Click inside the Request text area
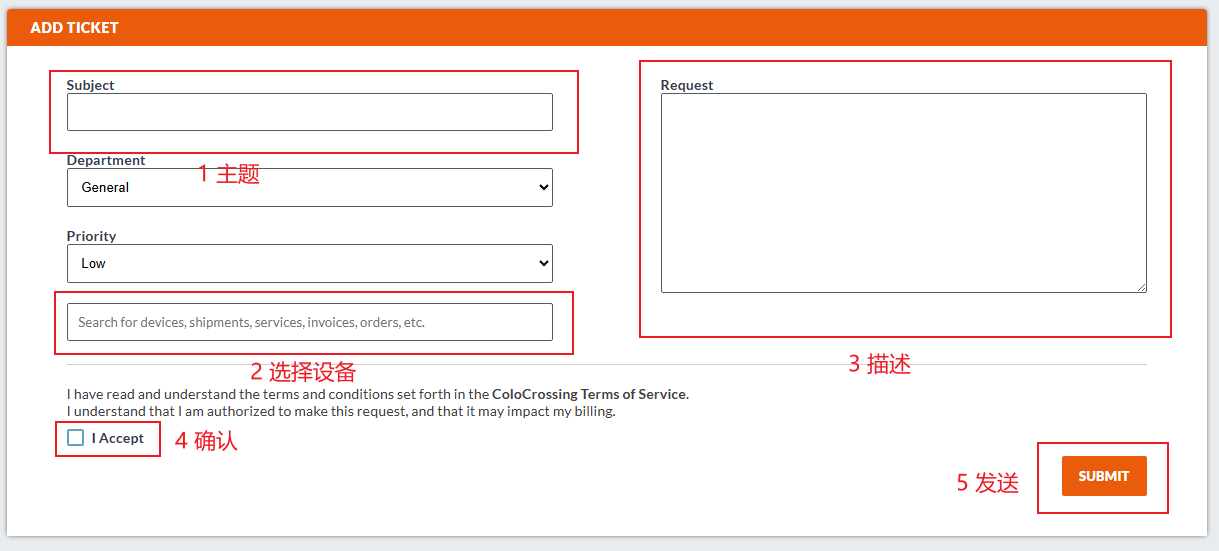The height and width of the screenshot is (551, 1219). coord(903,192)
